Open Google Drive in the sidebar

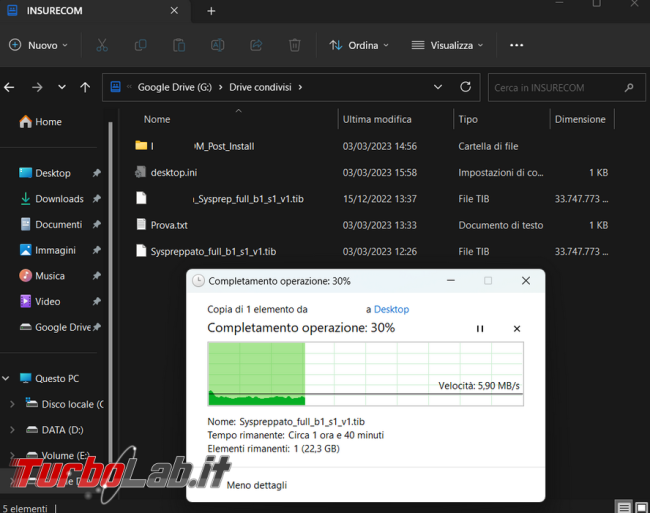[x=55, y=327]
